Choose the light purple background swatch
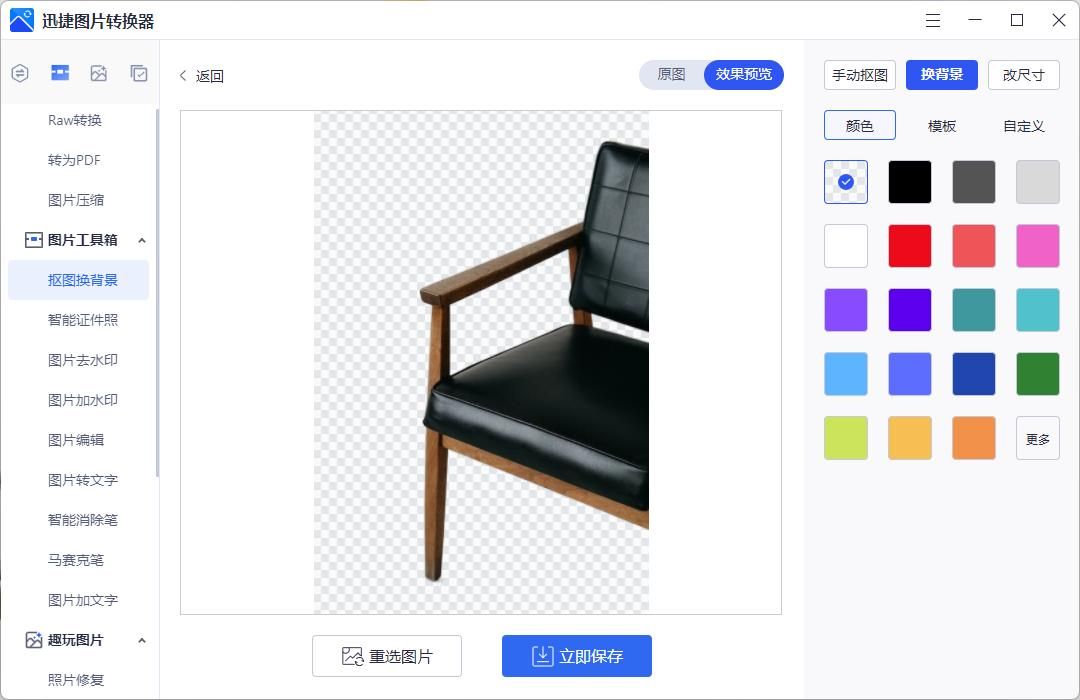Screen dimensions: 1080x700 click(x=846, y=310)
